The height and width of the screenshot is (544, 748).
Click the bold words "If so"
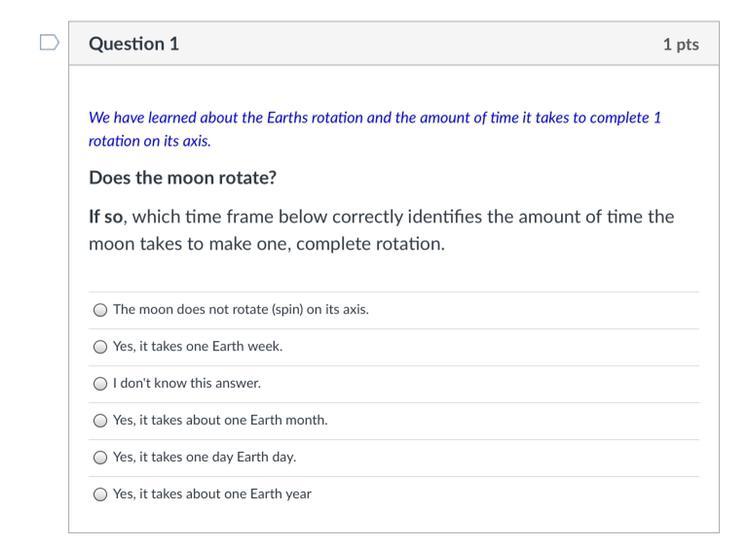pos(105,217)
